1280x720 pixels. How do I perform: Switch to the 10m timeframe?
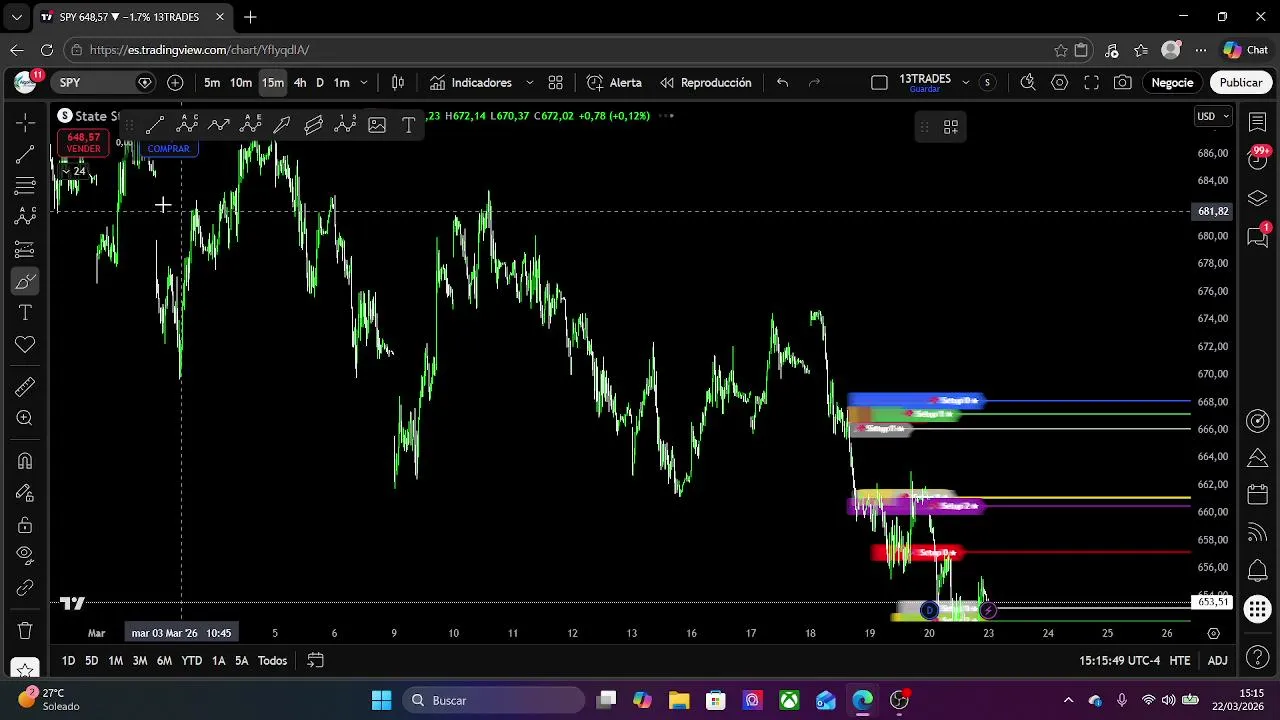pos(241,83)
